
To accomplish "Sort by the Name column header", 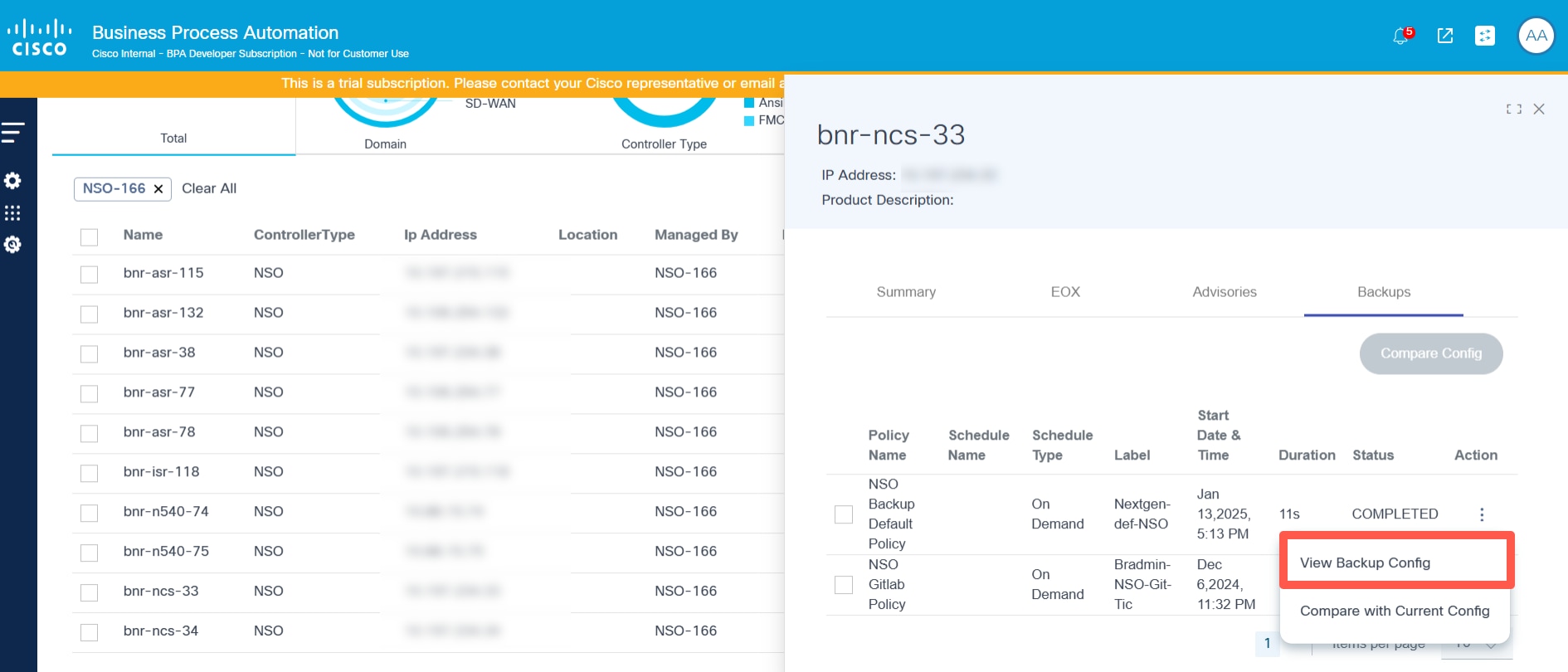I will pos(143,235).
